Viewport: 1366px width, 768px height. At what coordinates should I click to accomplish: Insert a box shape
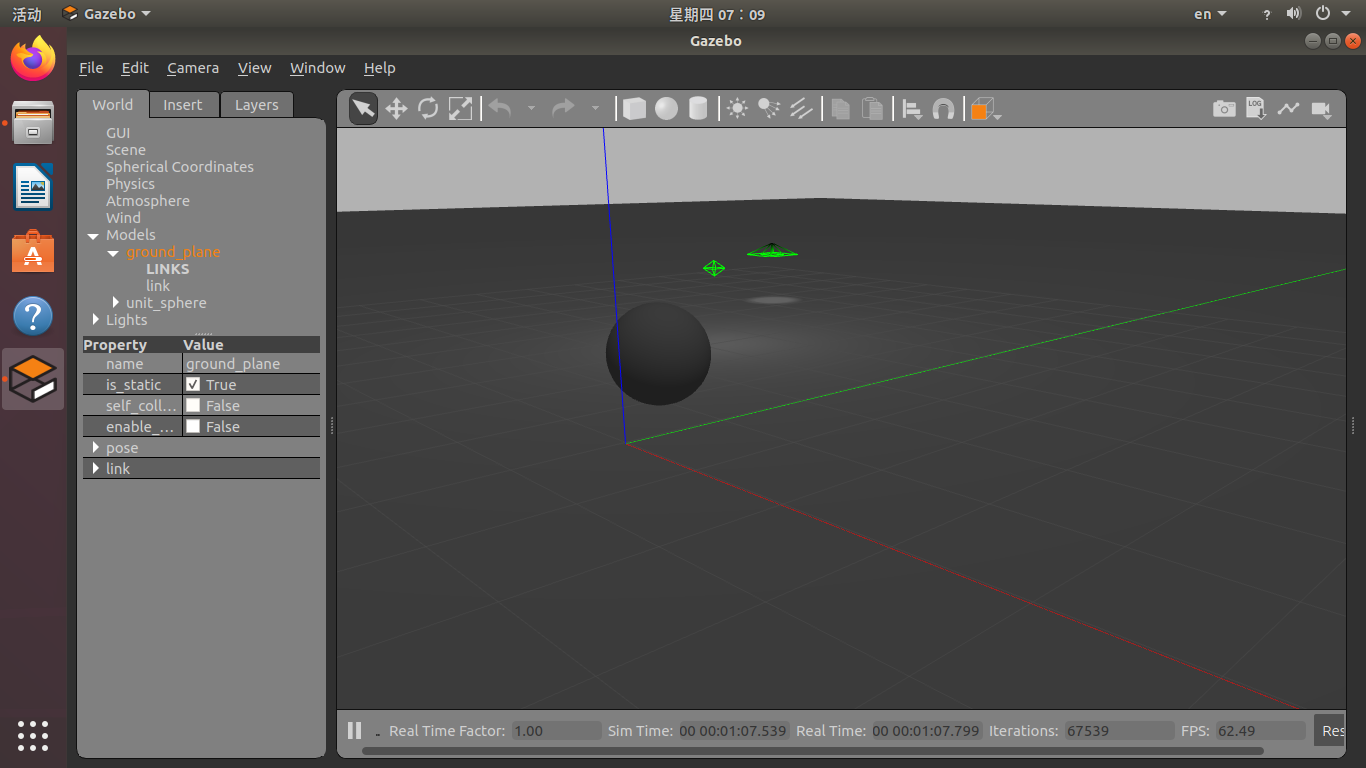(x=634, y=108)
